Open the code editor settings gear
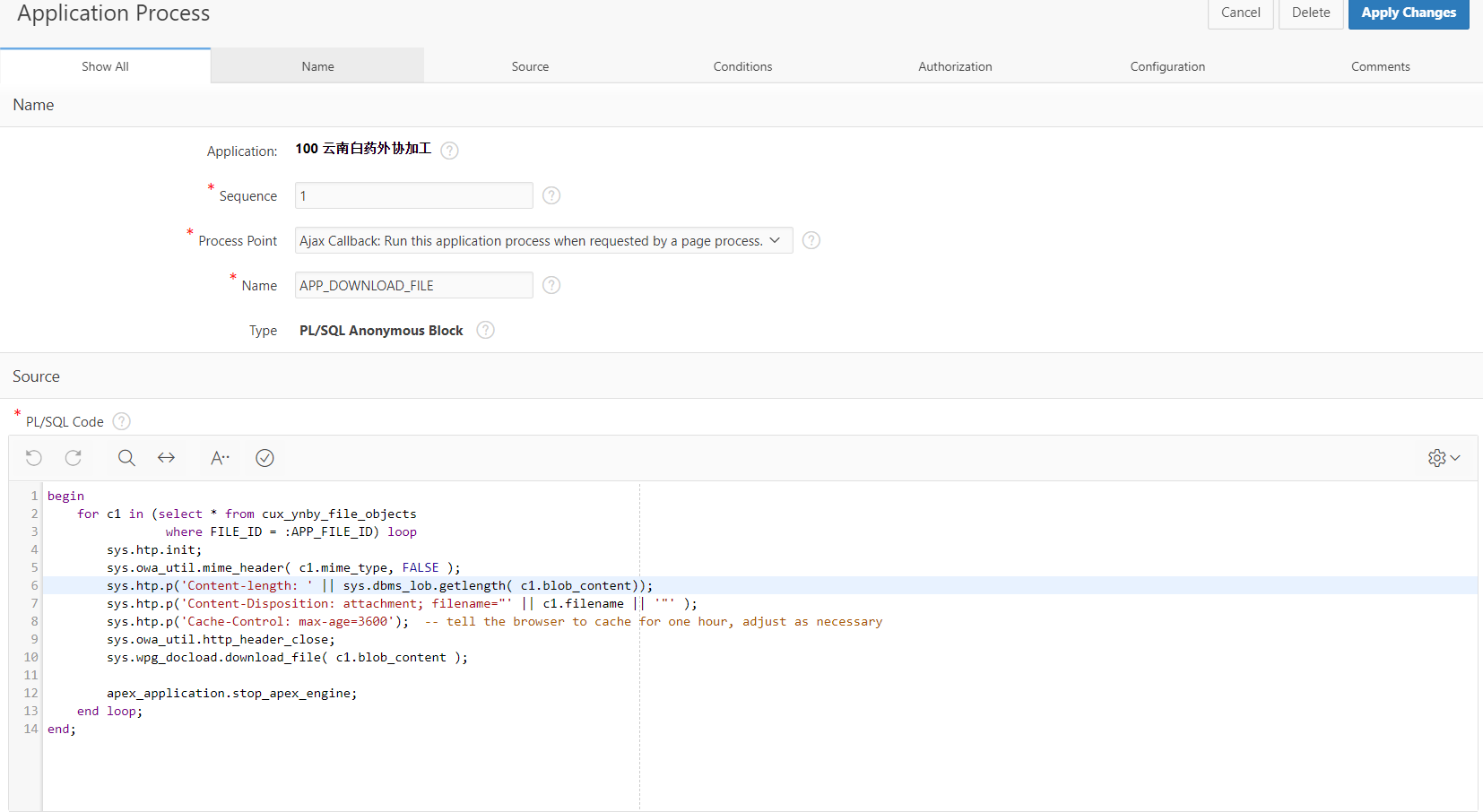1483x812 pixels. [1435, 457]
